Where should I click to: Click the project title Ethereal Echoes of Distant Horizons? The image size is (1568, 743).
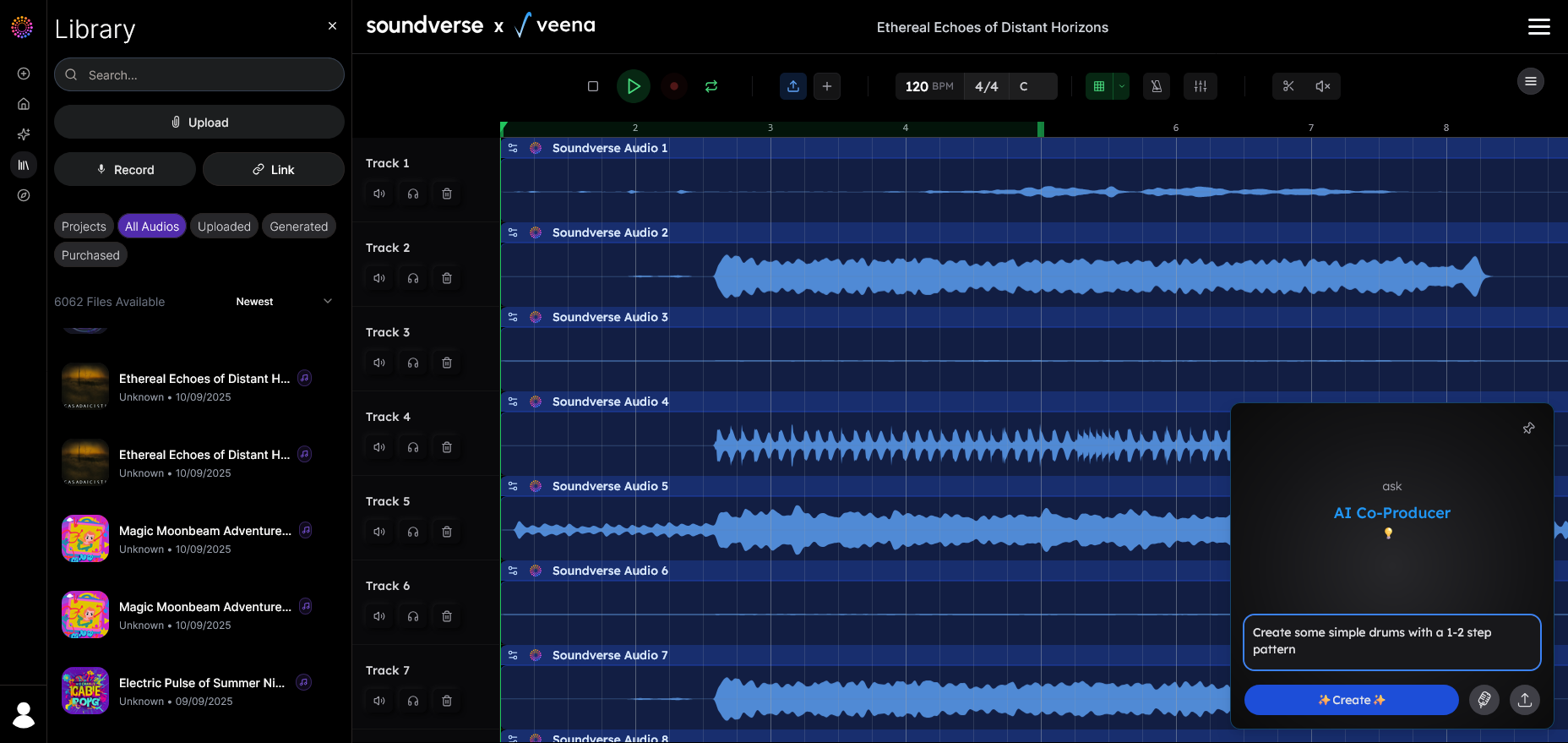tap(993, 27)
